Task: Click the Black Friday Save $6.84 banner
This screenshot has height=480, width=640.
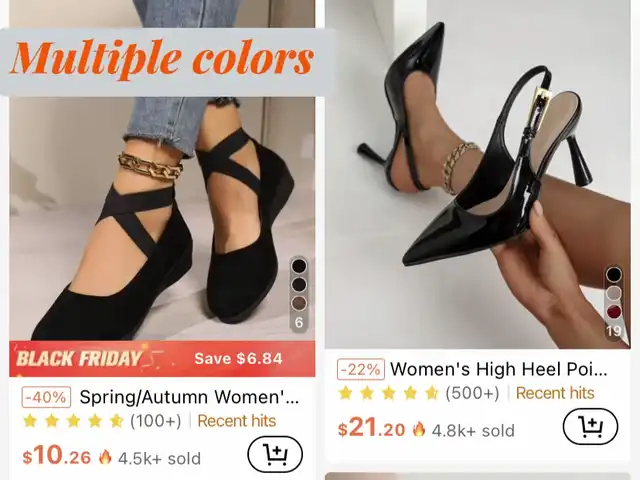Action: 162,359
